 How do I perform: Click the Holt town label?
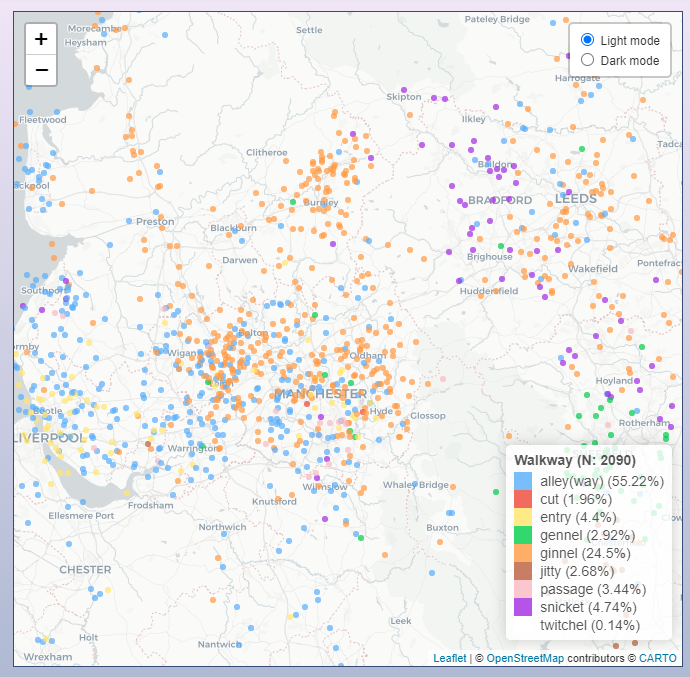coord(88,637)
